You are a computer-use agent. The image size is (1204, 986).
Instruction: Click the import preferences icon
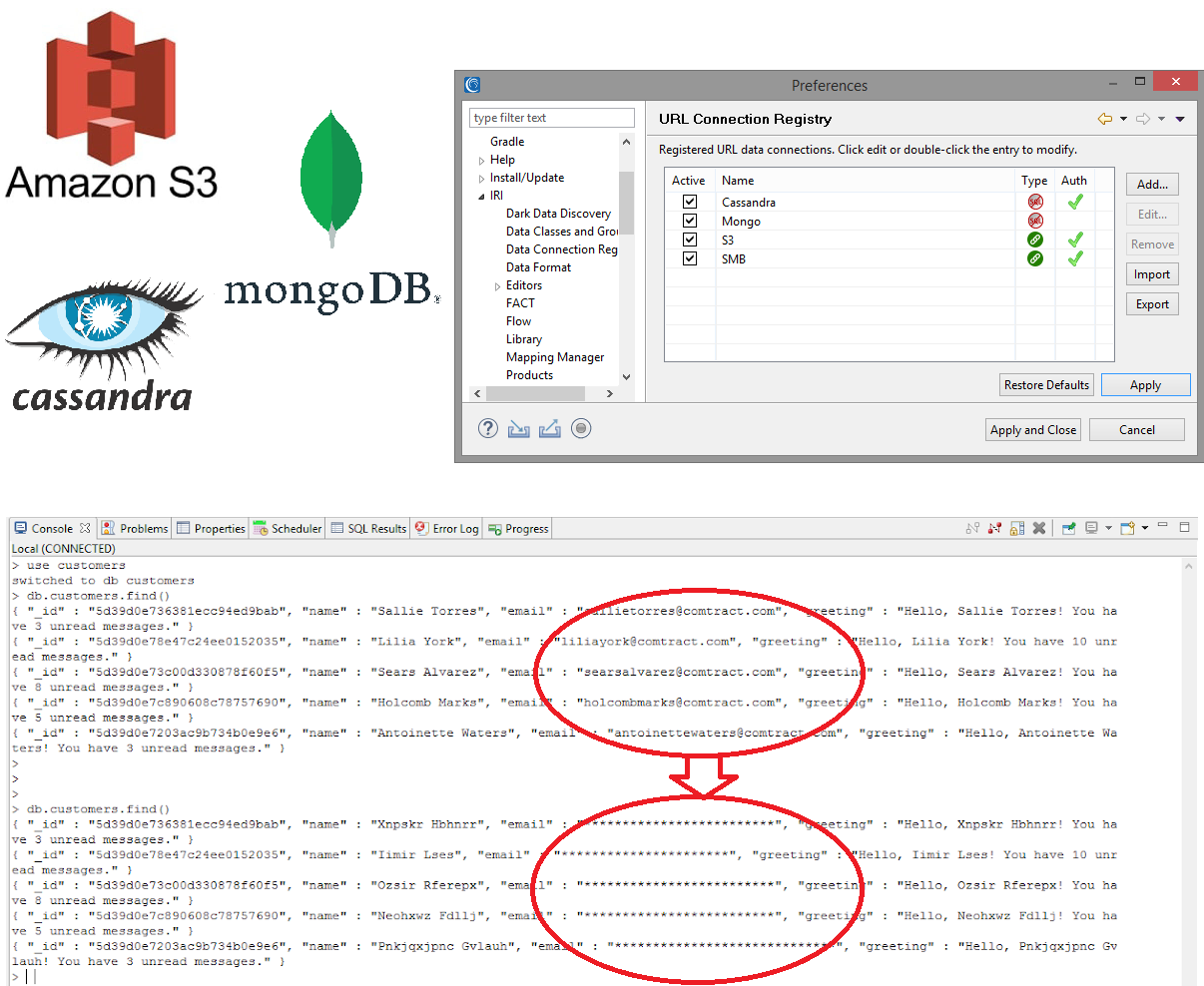[518, 429]
